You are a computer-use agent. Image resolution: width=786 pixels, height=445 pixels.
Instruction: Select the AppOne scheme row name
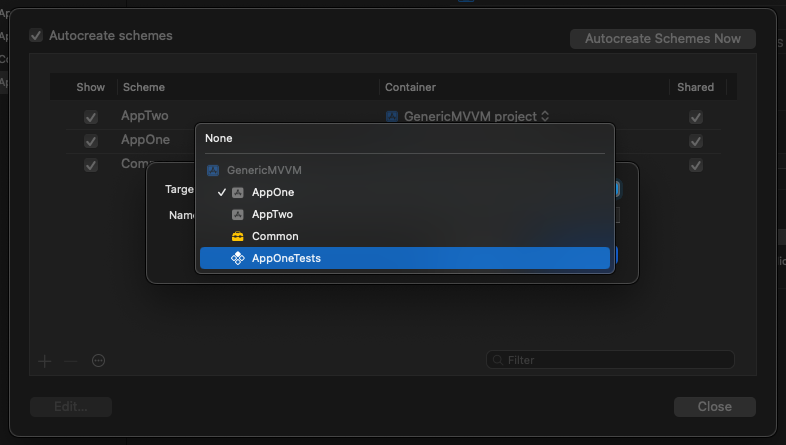tap(145, 140)
